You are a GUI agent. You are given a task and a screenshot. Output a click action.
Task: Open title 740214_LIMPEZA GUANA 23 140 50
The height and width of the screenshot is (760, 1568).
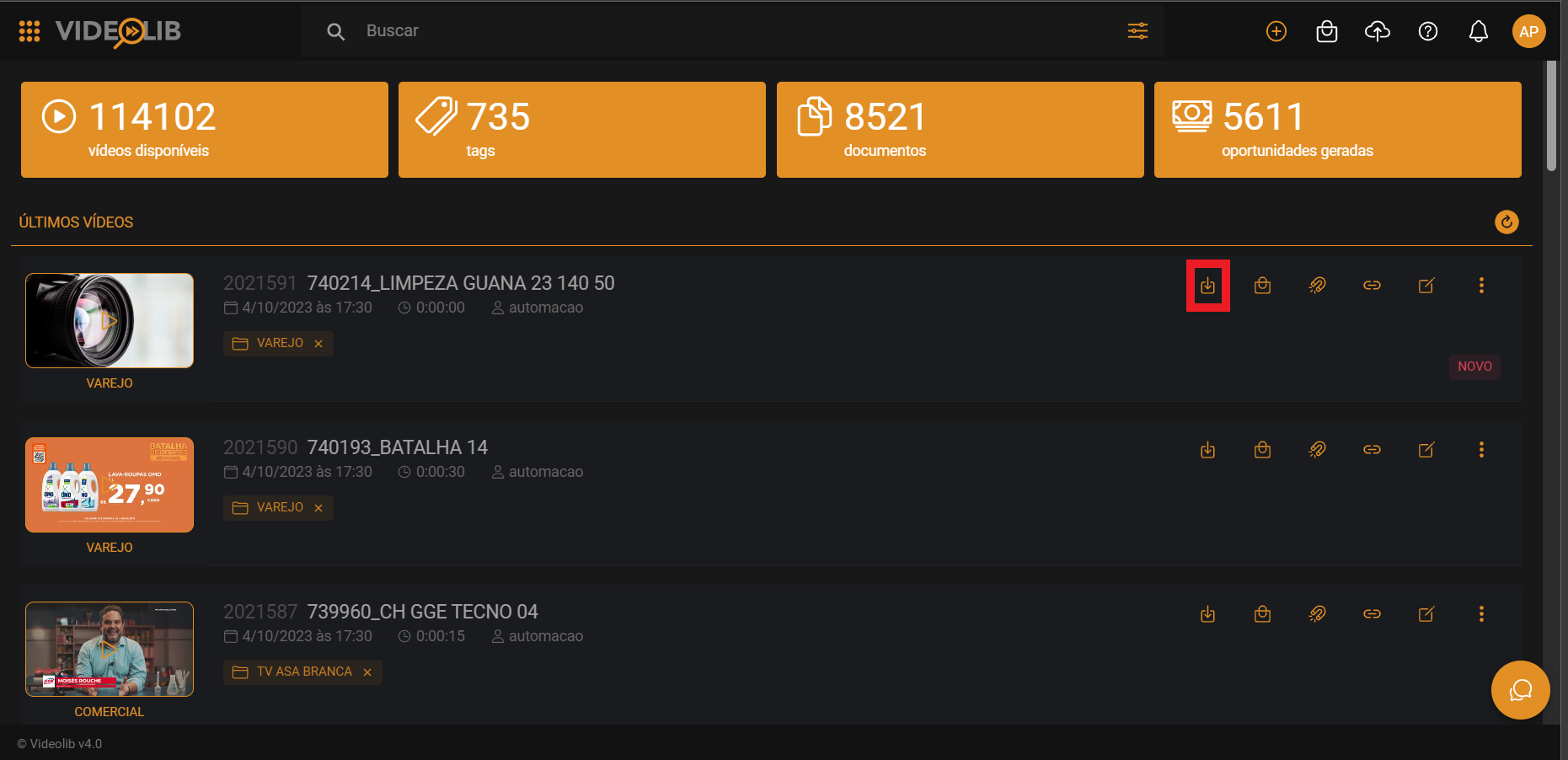[461, 283]
